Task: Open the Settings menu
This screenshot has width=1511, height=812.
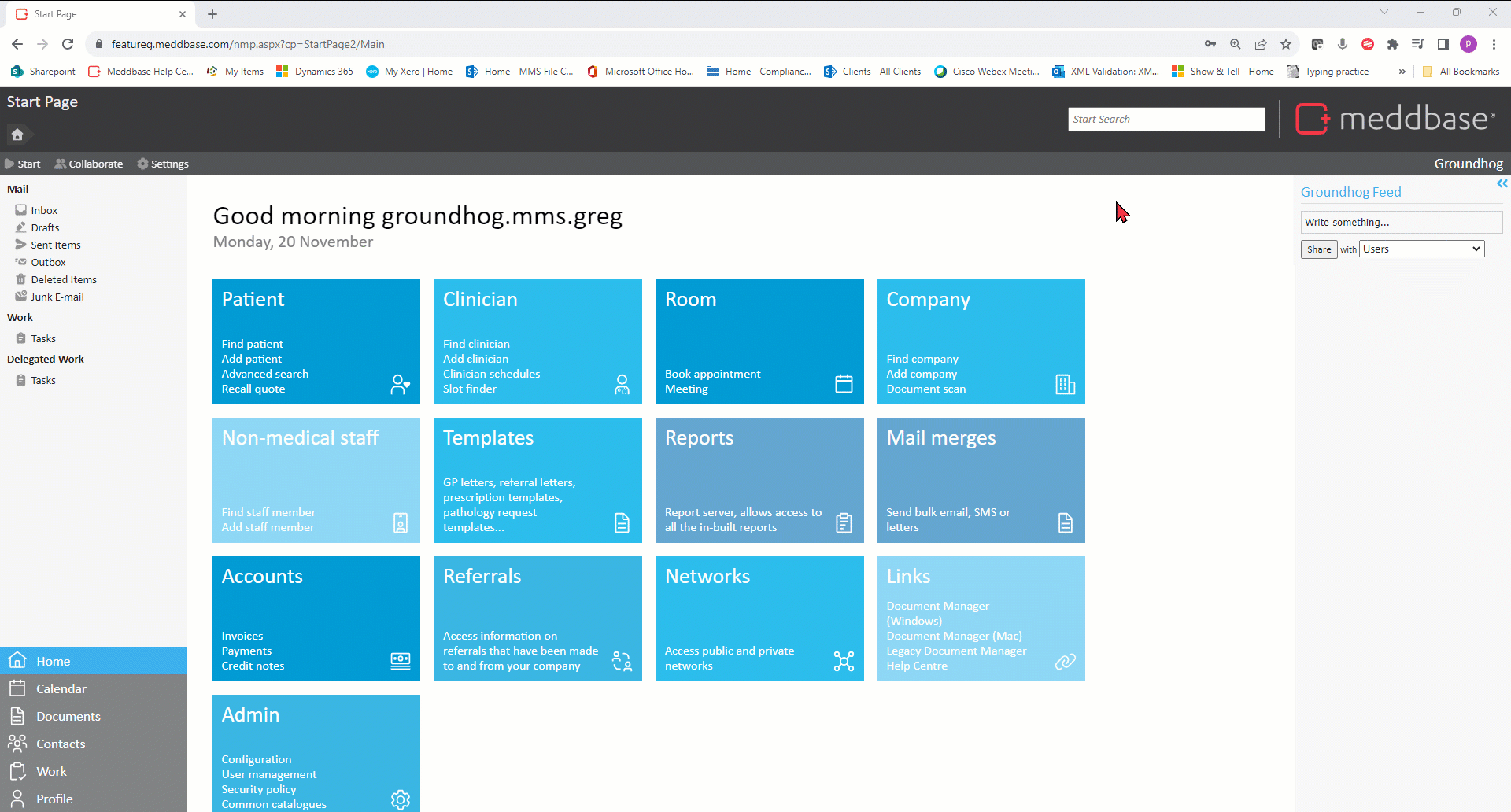Action: click(163, 164)
